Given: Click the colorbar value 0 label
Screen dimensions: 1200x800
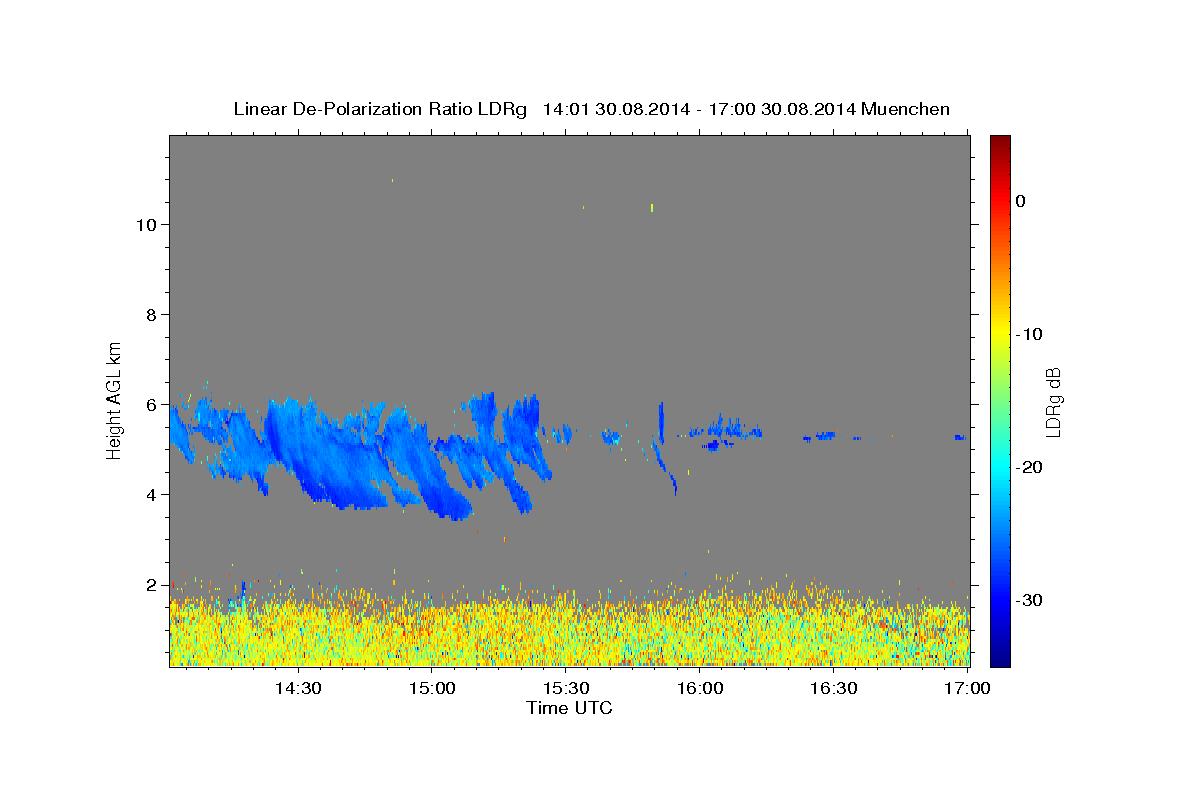Looking at the screenshot, I should (x=1020, y=201).
